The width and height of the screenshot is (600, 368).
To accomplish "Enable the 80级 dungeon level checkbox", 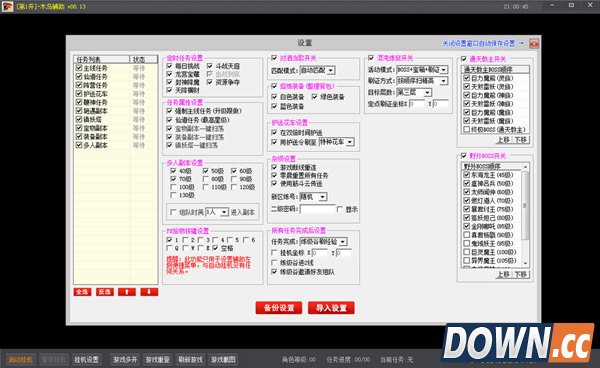I will pos(205,179).
